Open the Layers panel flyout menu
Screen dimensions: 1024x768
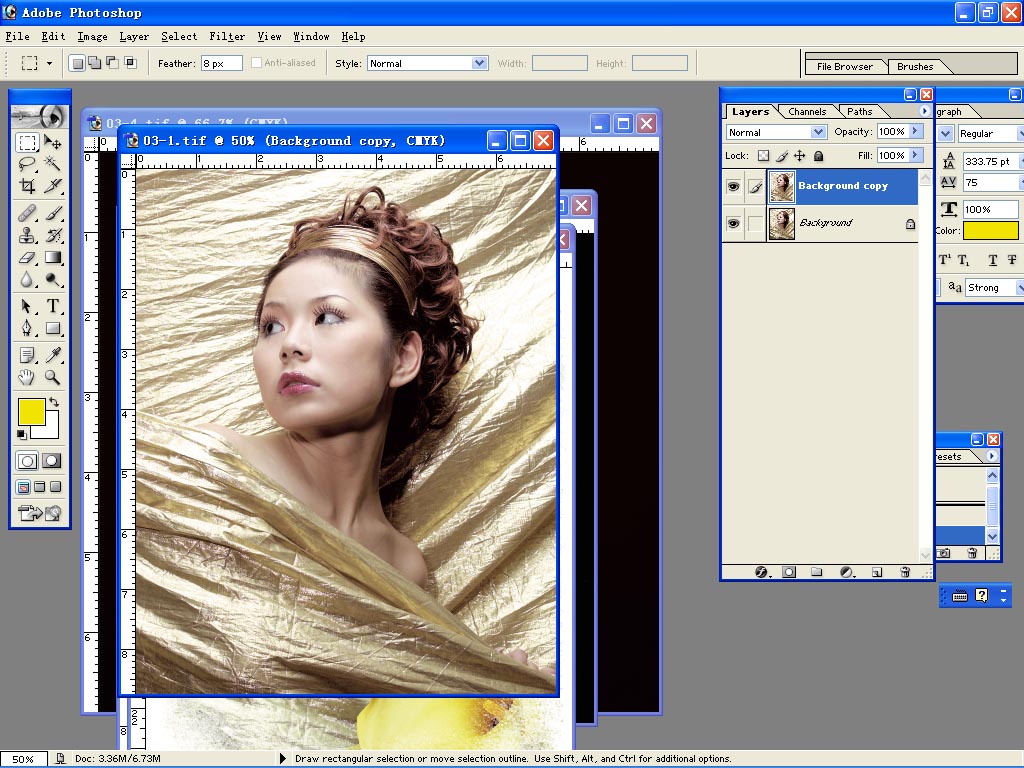924,111
